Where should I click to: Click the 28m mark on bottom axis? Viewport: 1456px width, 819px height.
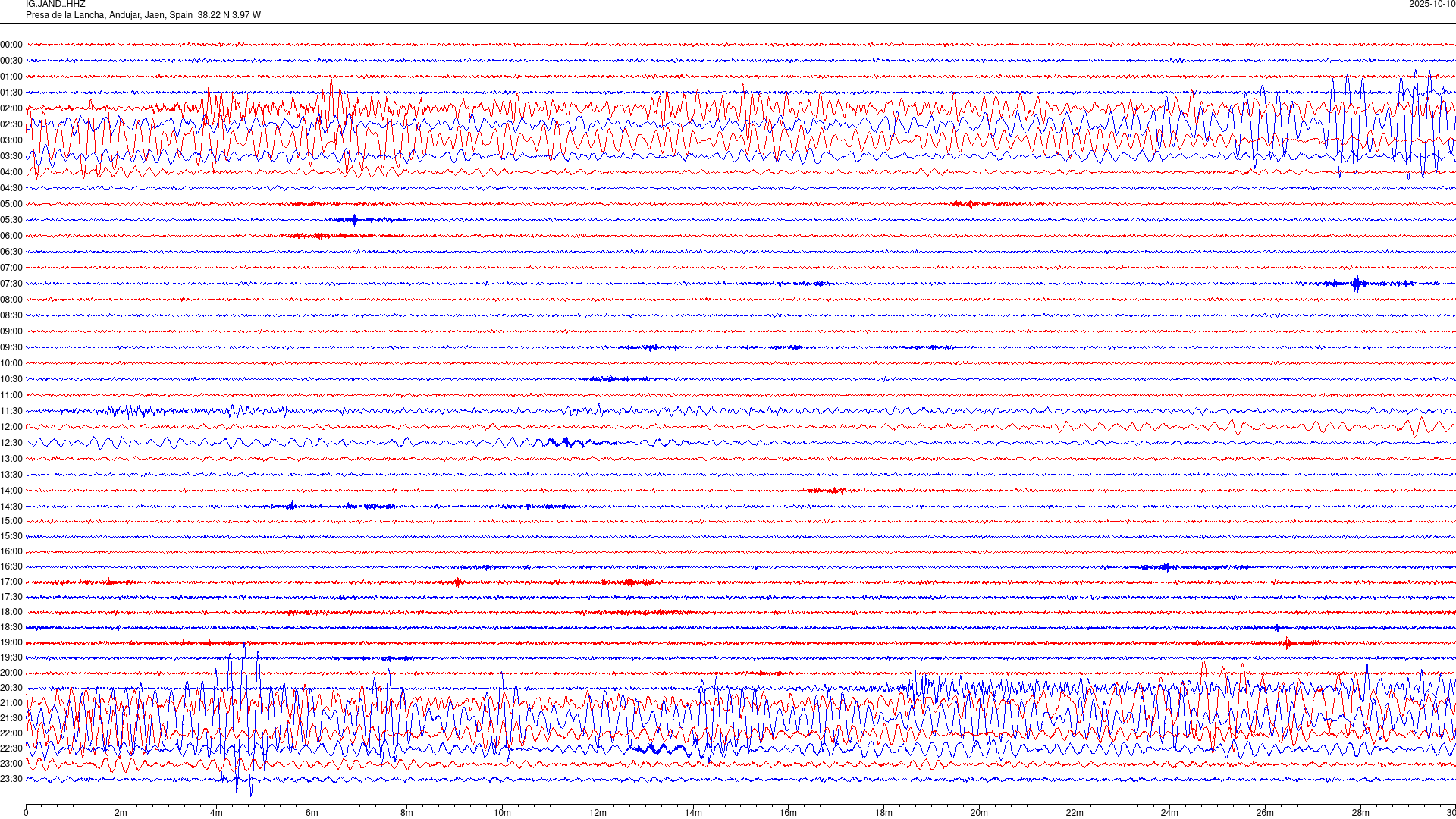1360,813
